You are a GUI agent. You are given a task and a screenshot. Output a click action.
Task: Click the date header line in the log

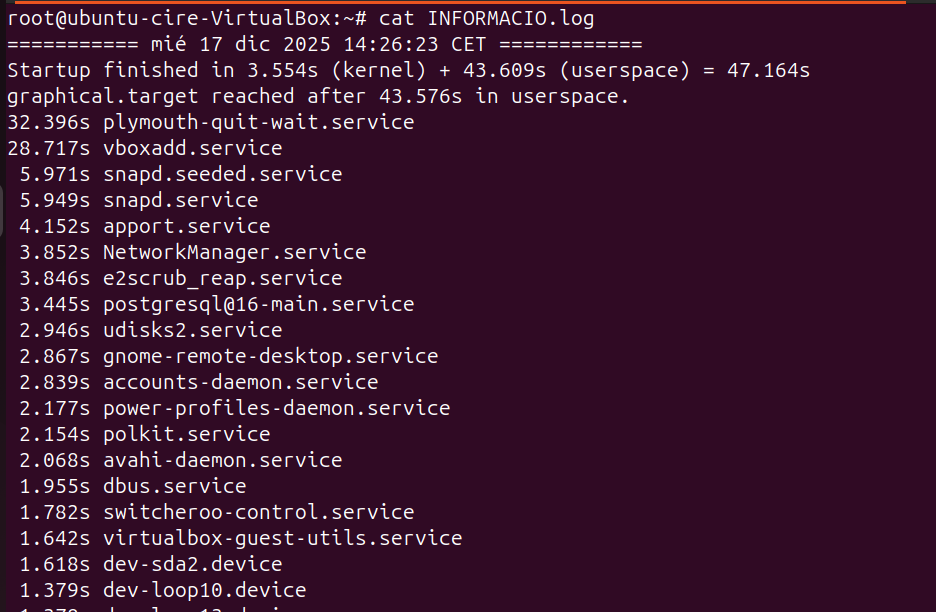[325, 44]
